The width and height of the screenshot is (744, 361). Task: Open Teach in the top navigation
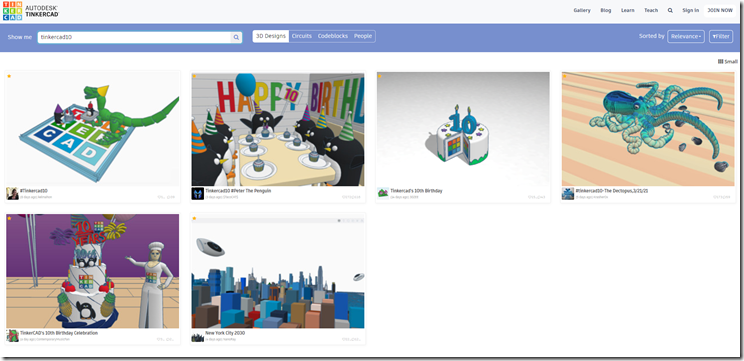[651, 10]
